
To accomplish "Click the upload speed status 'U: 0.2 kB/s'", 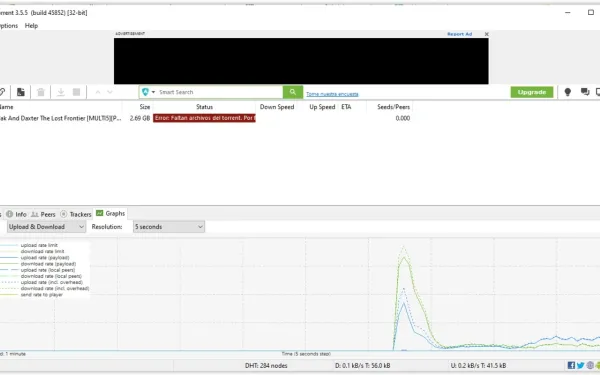I will 478,365.
